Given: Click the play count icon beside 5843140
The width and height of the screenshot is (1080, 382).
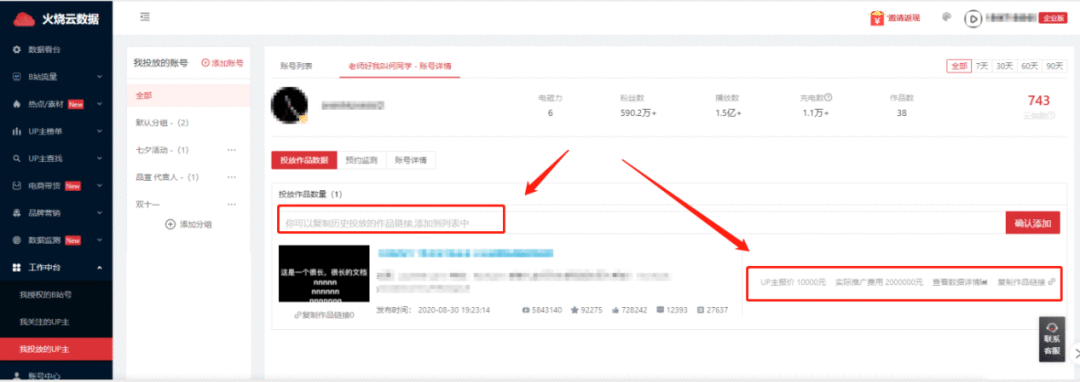Looking at the screenshot, I should pos(526,310).
